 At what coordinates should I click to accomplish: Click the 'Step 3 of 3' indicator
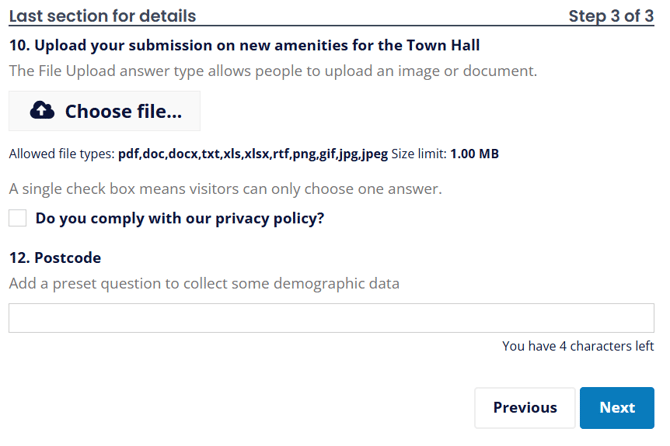click(611, 16)
